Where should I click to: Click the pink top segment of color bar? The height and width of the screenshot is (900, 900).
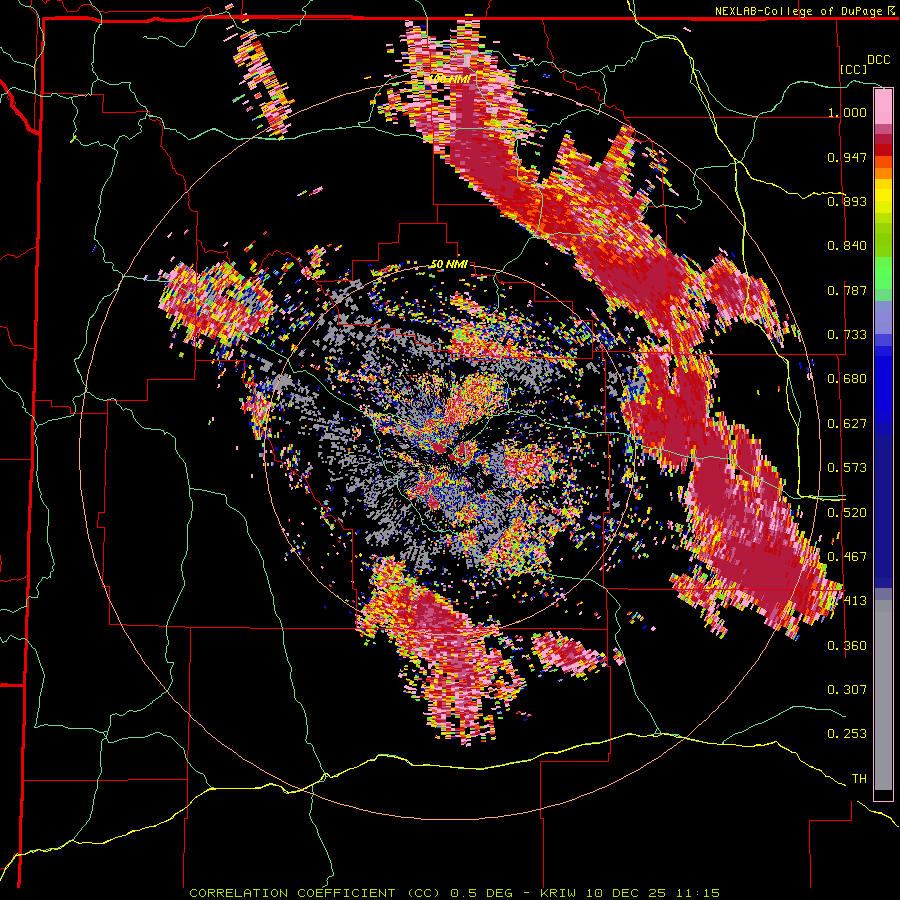883,107
